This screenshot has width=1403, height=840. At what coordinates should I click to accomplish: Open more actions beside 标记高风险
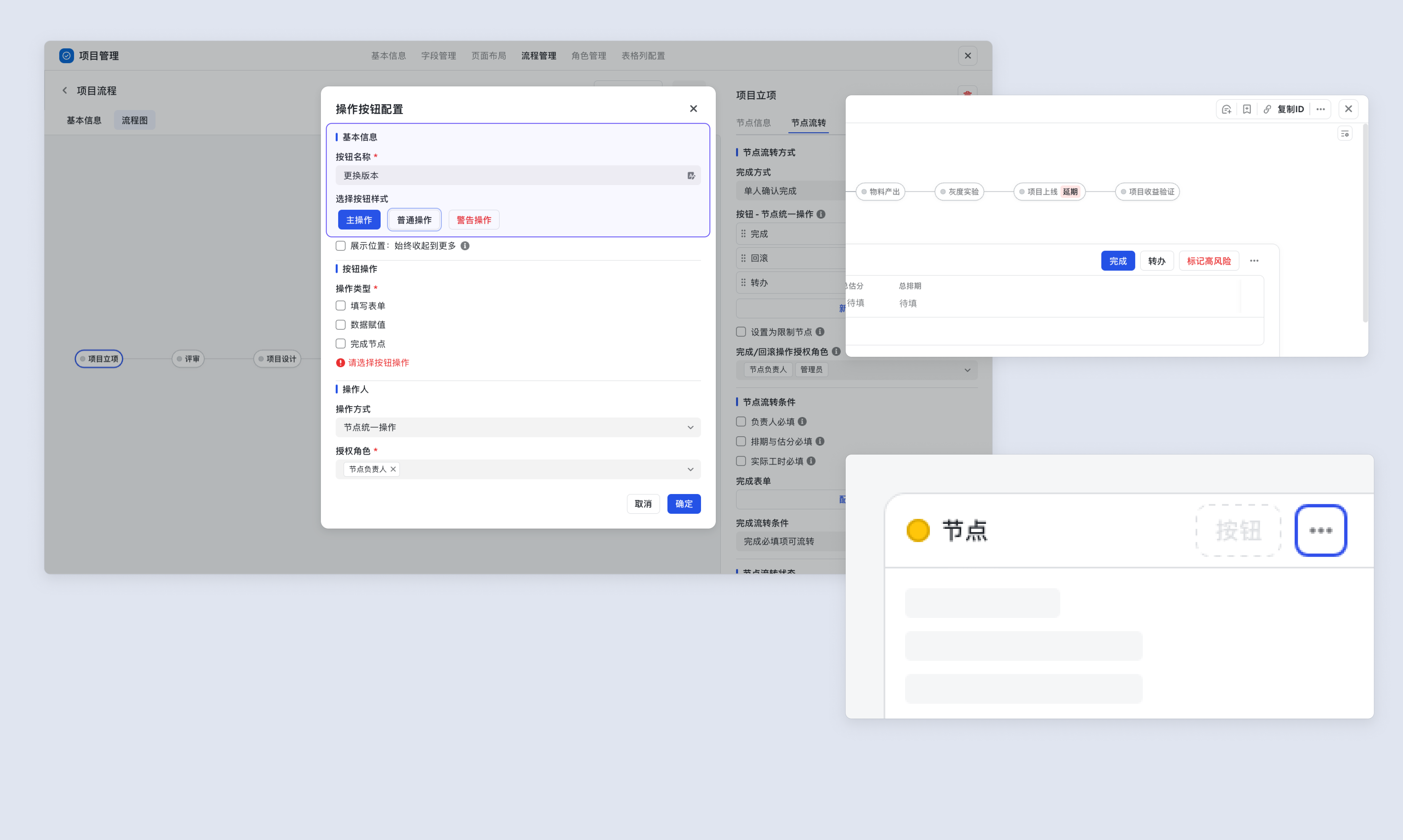tap(1254, 261)
